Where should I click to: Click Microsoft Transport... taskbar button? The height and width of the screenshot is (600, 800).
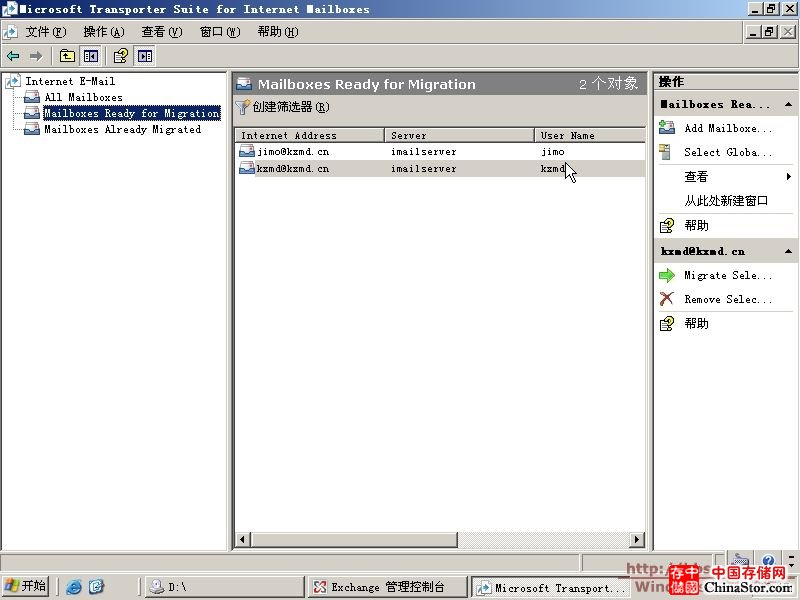[551, 588]
